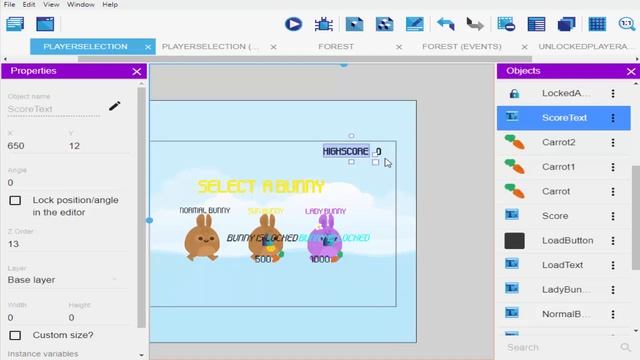Open options menu for LoadButton
The width and height of the screenshot is (640, 360).
(613, 240)
